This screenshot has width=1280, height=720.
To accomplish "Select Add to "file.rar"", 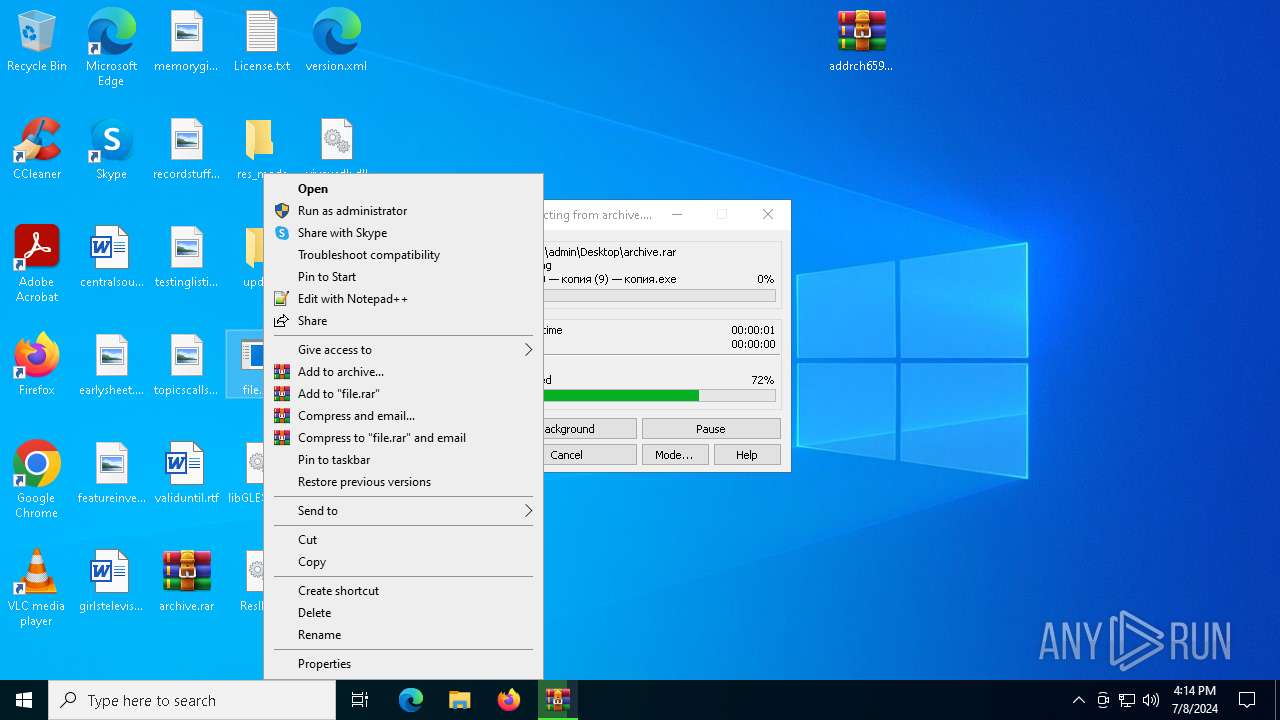I will click(403, 394).
